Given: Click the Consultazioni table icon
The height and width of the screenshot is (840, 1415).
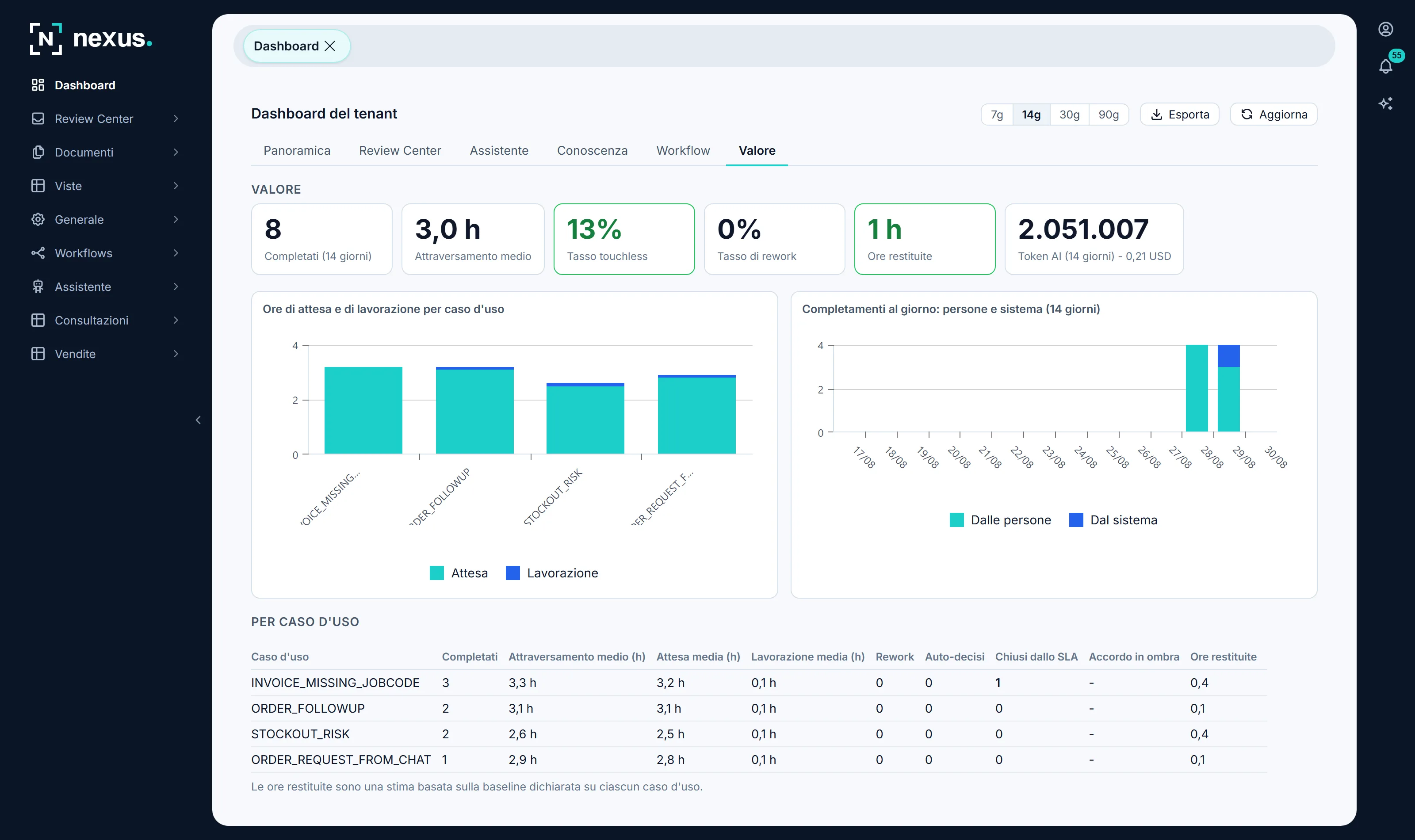Looking at the screenshot, I should click(x=38, y=321).
